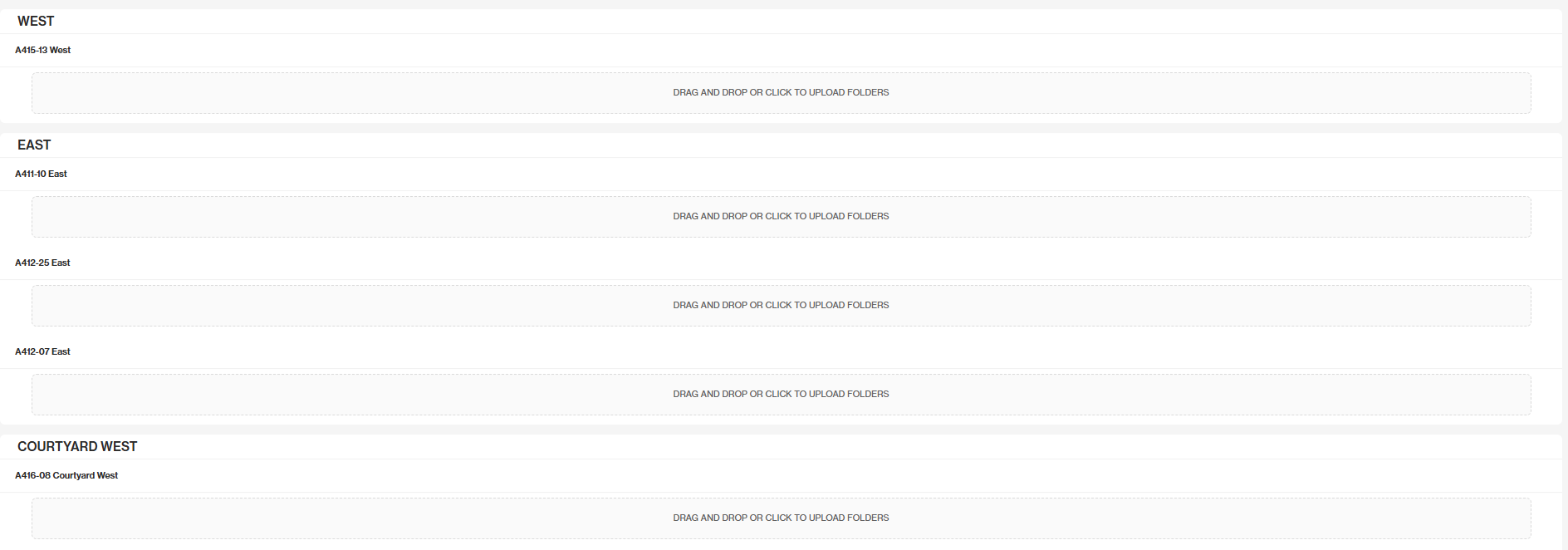Click the A411-10 East folder upload area

click(x=781, y=217)
